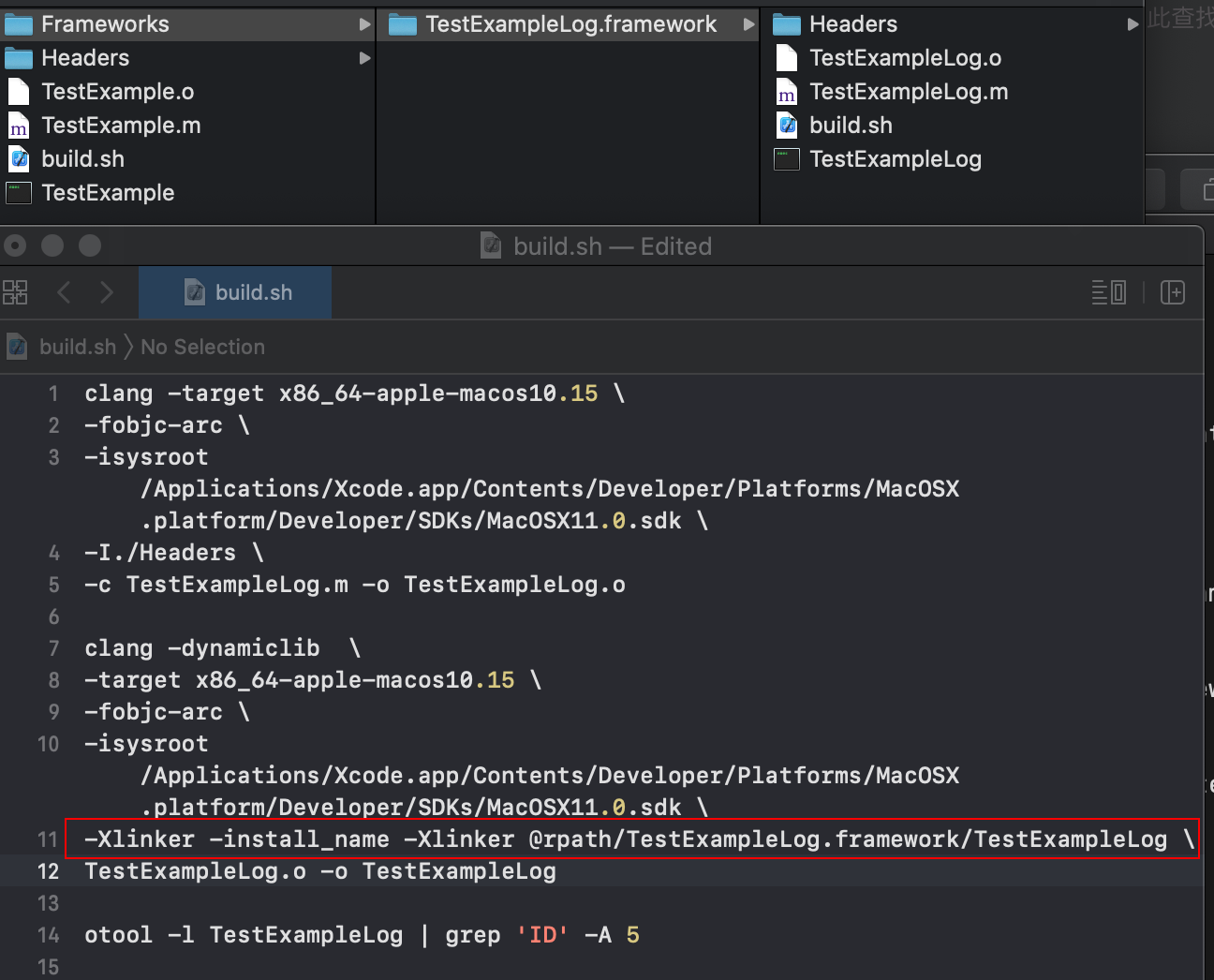Place cursor on clang -dynamiclib line
Screen dimensions: 1214x980
[x=223, y=648]
